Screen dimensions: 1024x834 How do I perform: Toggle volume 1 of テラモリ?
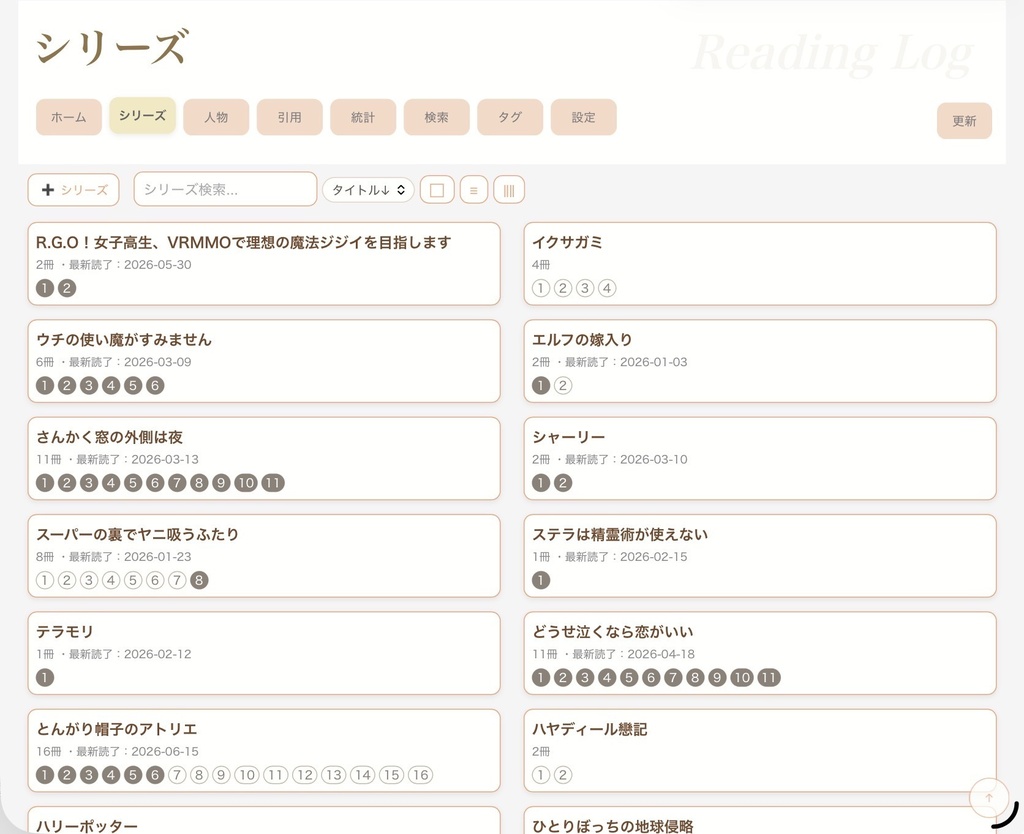44,677
